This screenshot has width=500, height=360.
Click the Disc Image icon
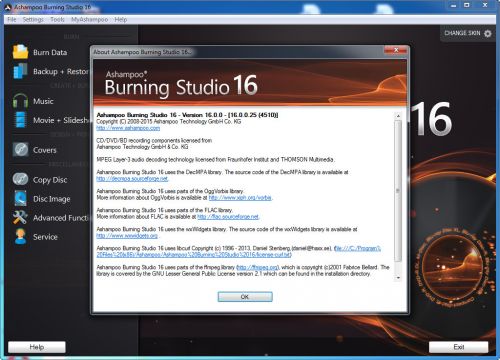[20, 198]
